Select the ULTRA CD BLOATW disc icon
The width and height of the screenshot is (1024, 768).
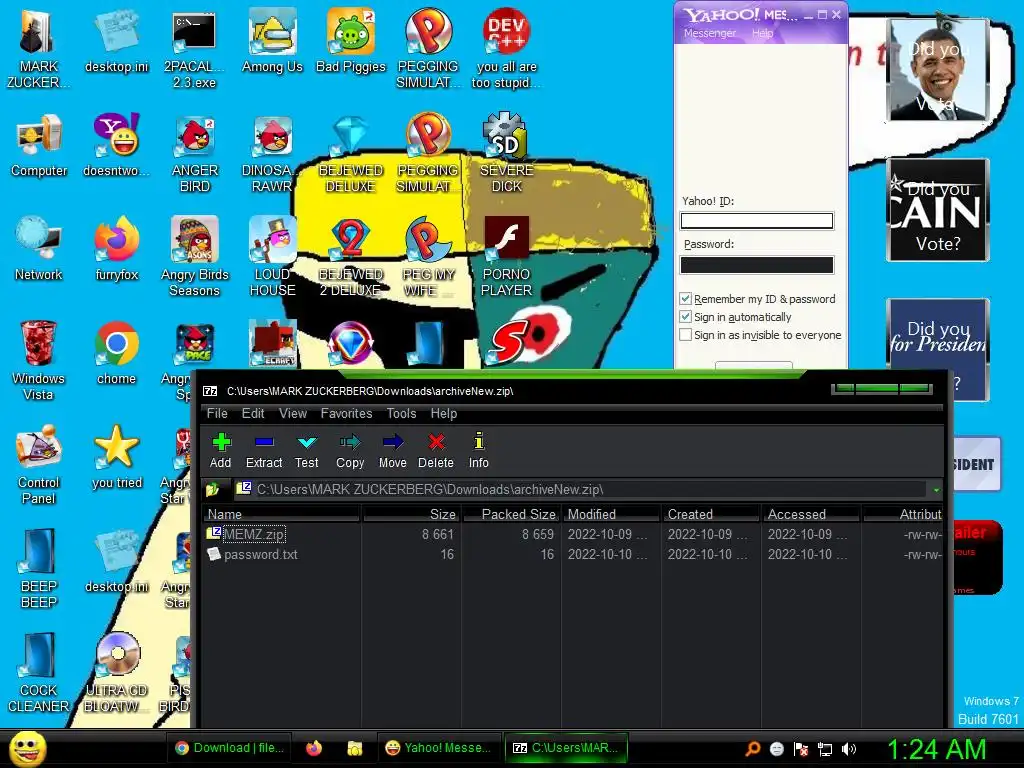point(118,673)
